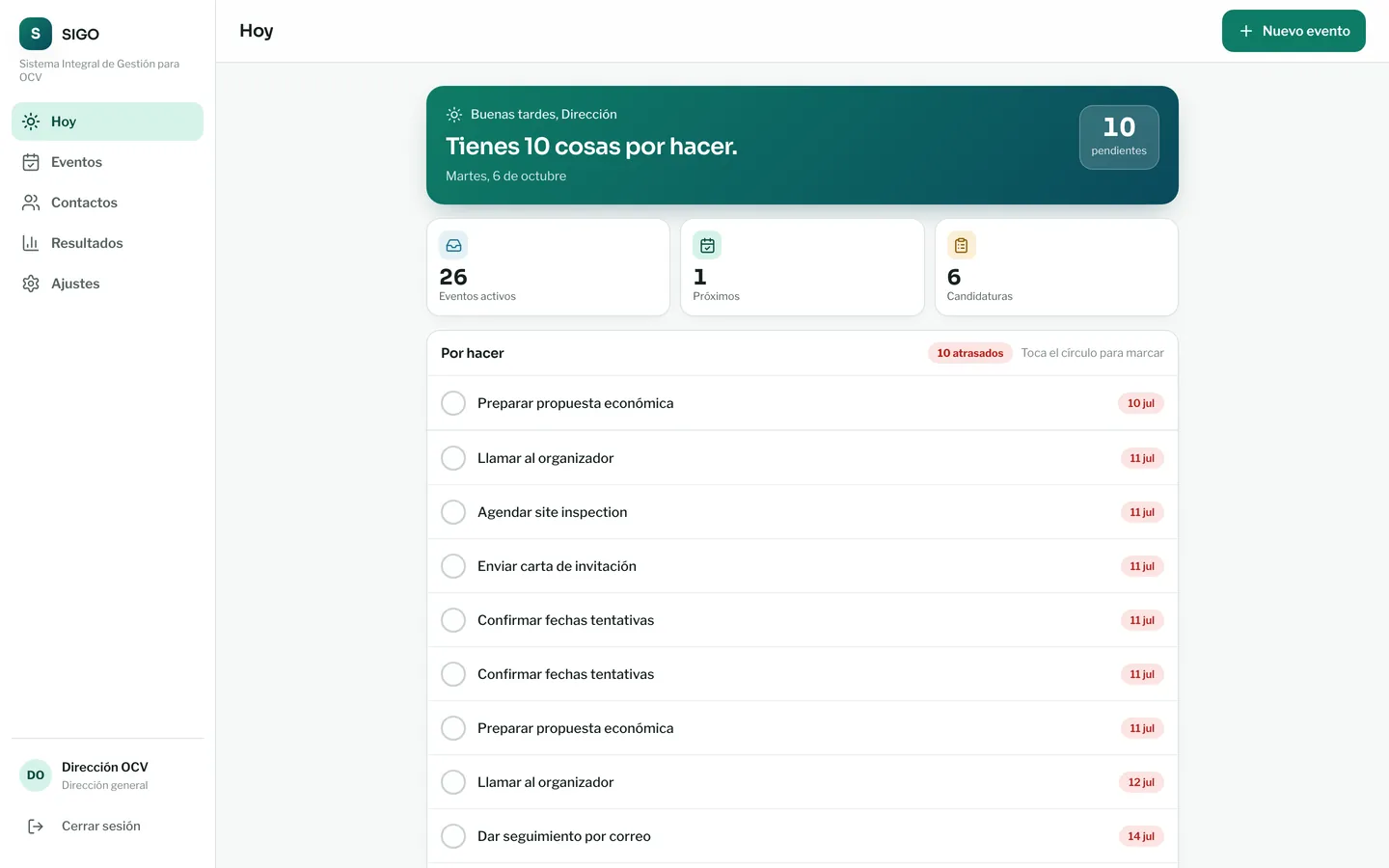Click the 10 pendientes counter badge
The image size is (1389, 868).
pos(1119,137)
